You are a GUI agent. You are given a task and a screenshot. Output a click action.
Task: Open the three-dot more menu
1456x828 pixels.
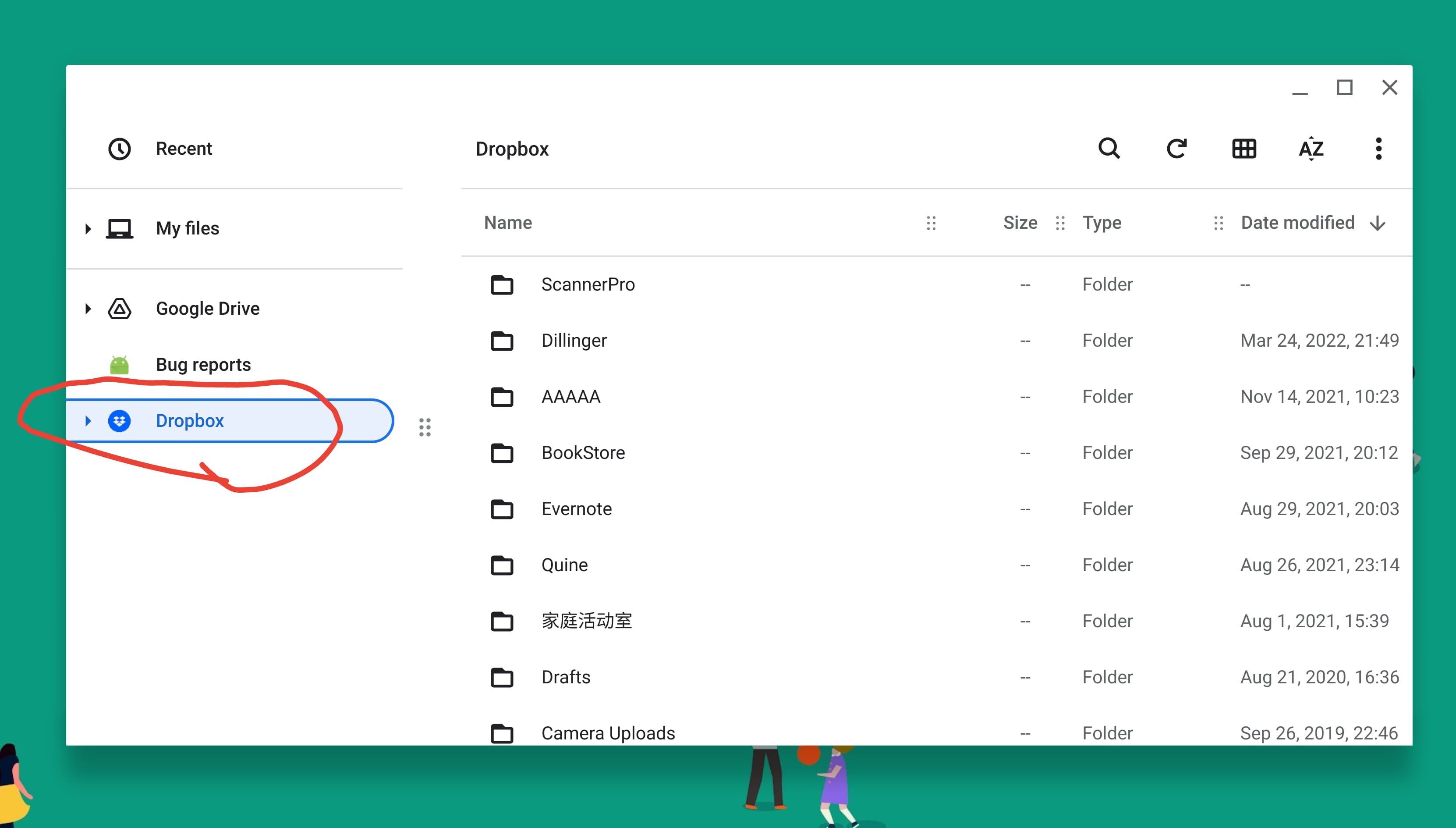(x=1378, y=149)
